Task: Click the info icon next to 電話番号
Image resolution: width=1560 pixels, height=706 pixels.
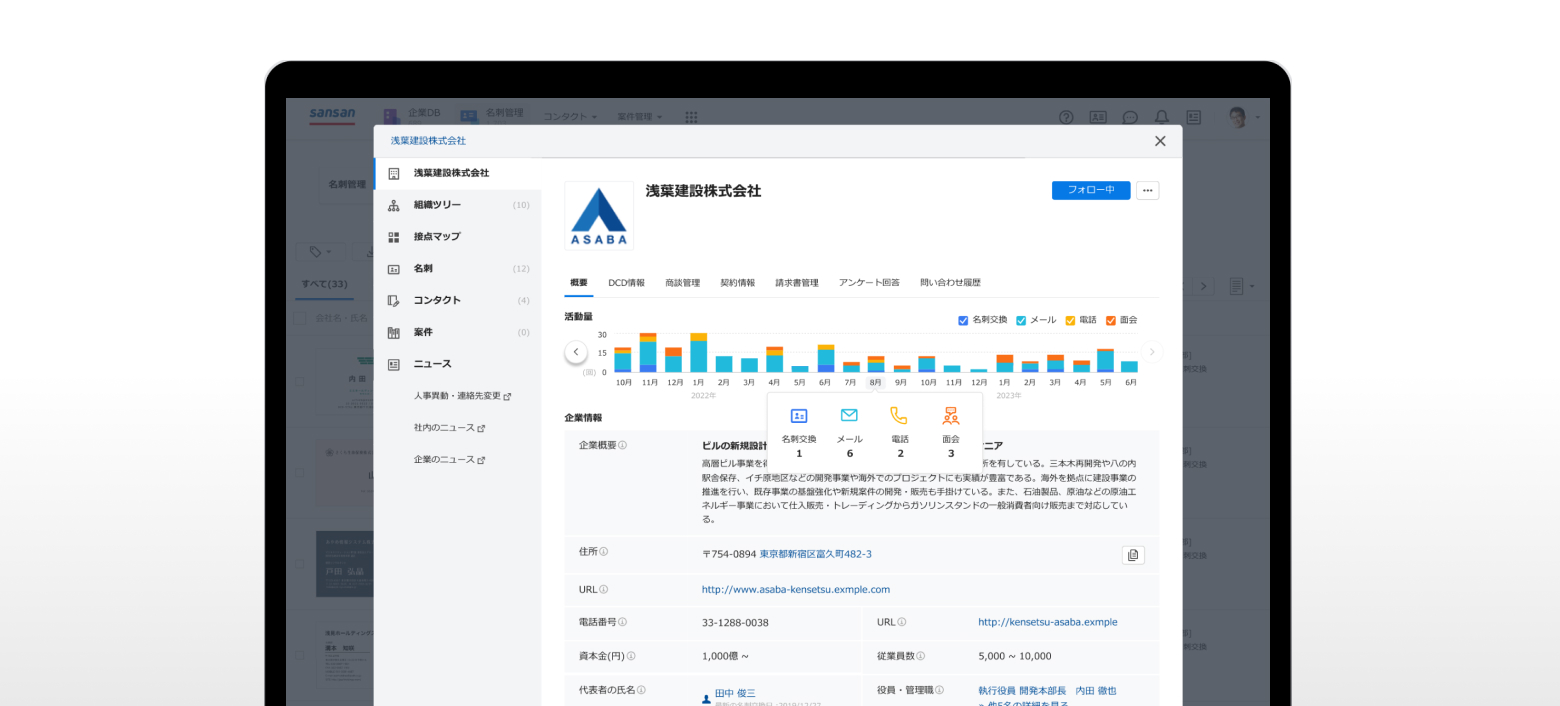Action: 622,622
